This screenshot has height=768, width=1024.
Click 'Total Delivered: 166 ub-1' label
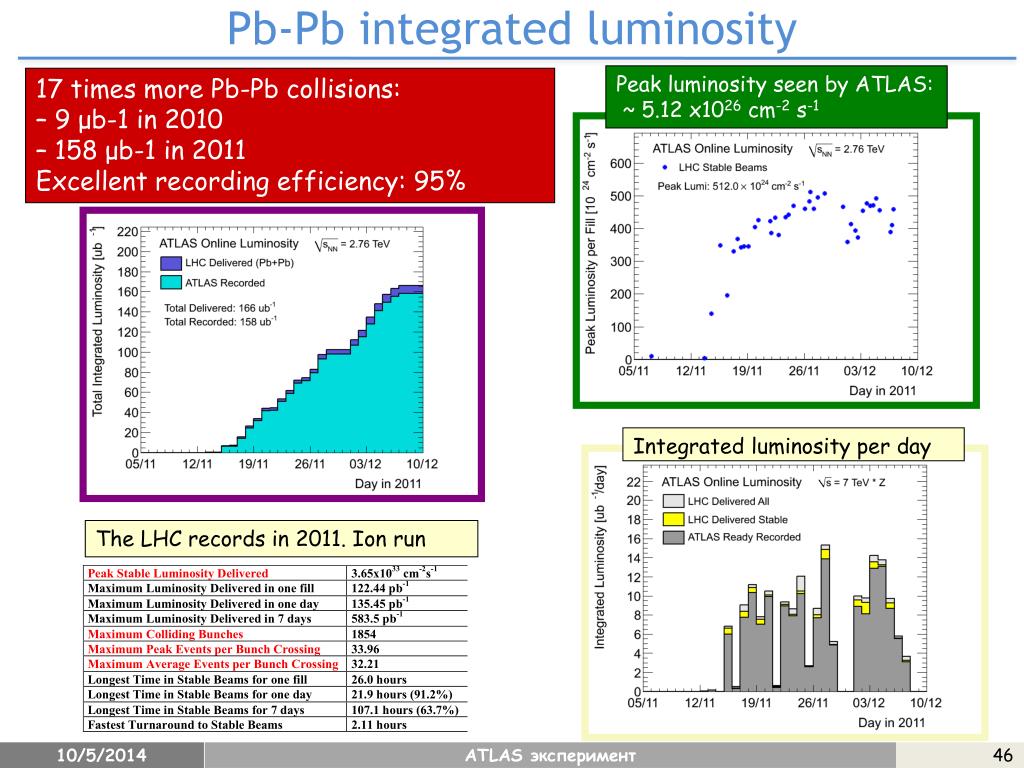click(220, 308)
